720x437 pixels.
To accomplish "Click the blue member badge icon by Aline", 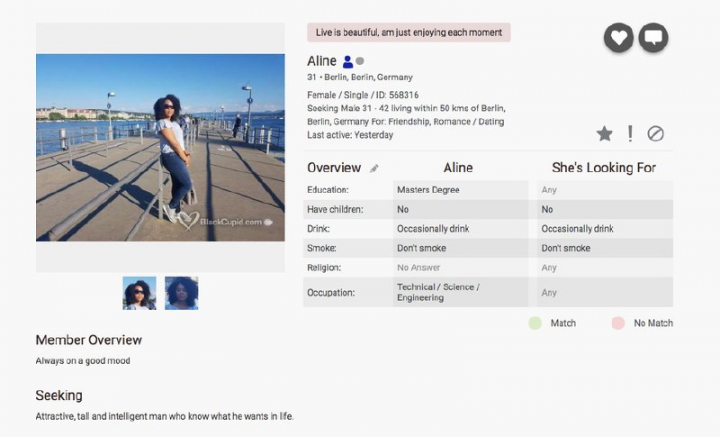I will pyautogui.click(x=347, y=62).
